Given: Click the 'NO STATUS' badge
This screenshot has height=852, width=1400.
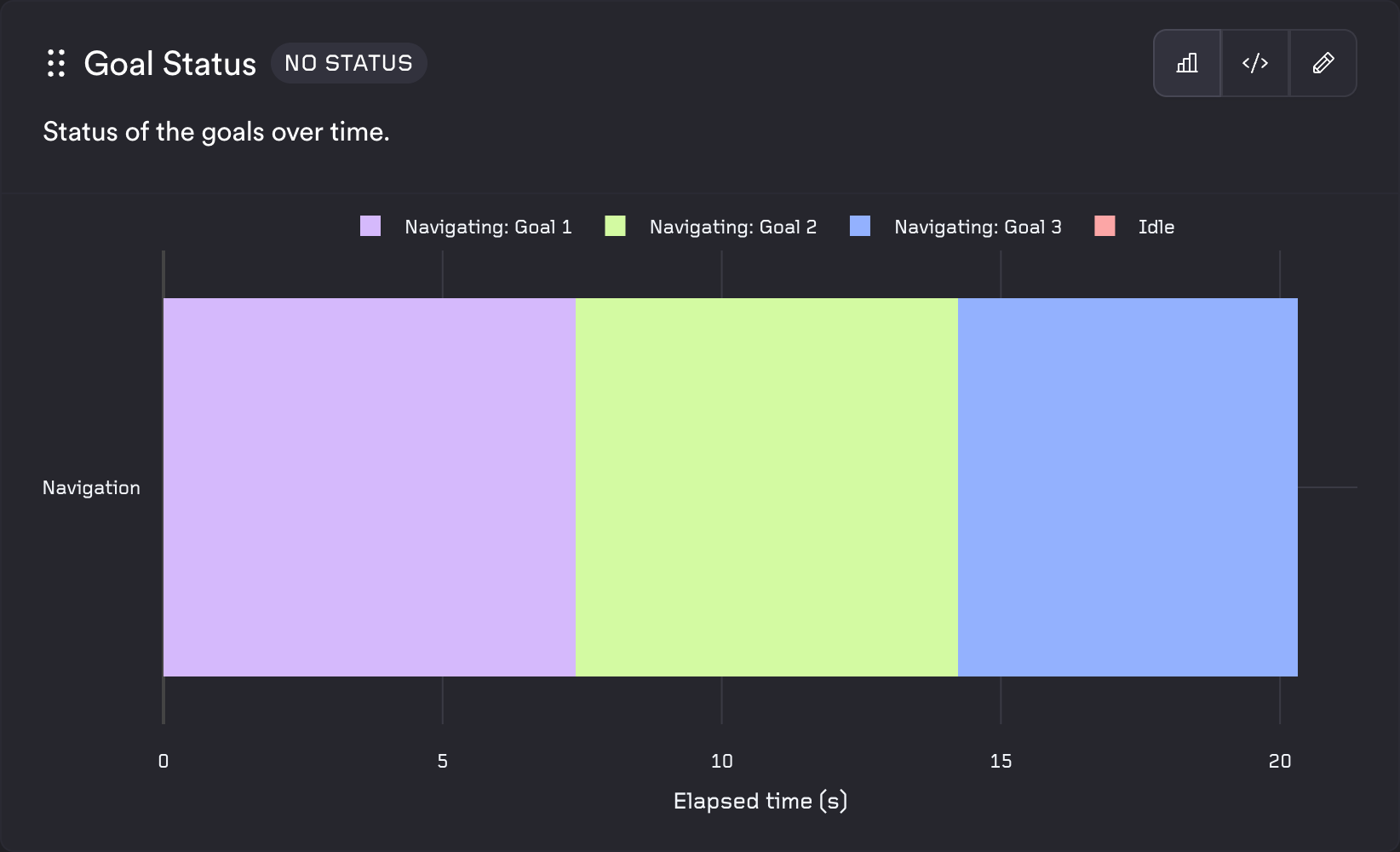Looking at the screenshot, I should [x=349, y=62].
